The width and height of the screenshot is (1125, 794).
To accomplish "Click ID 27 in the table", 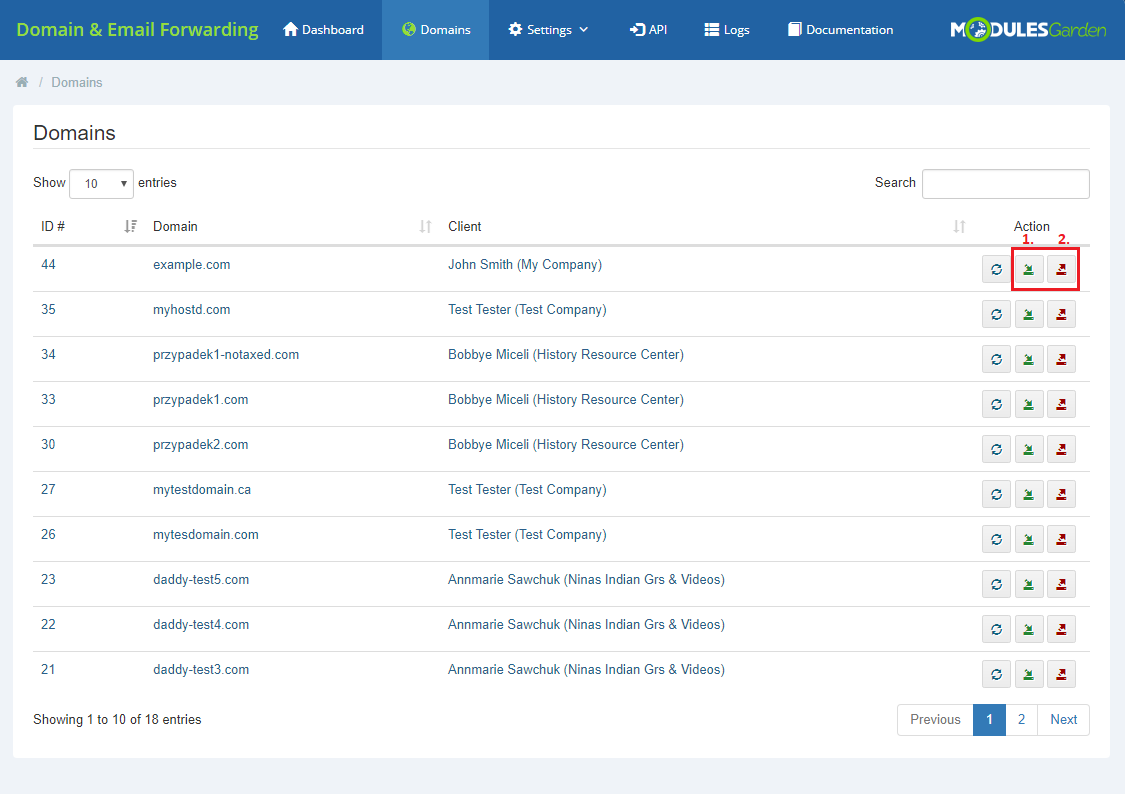I will pyautogui.click(x=48, y=490).
